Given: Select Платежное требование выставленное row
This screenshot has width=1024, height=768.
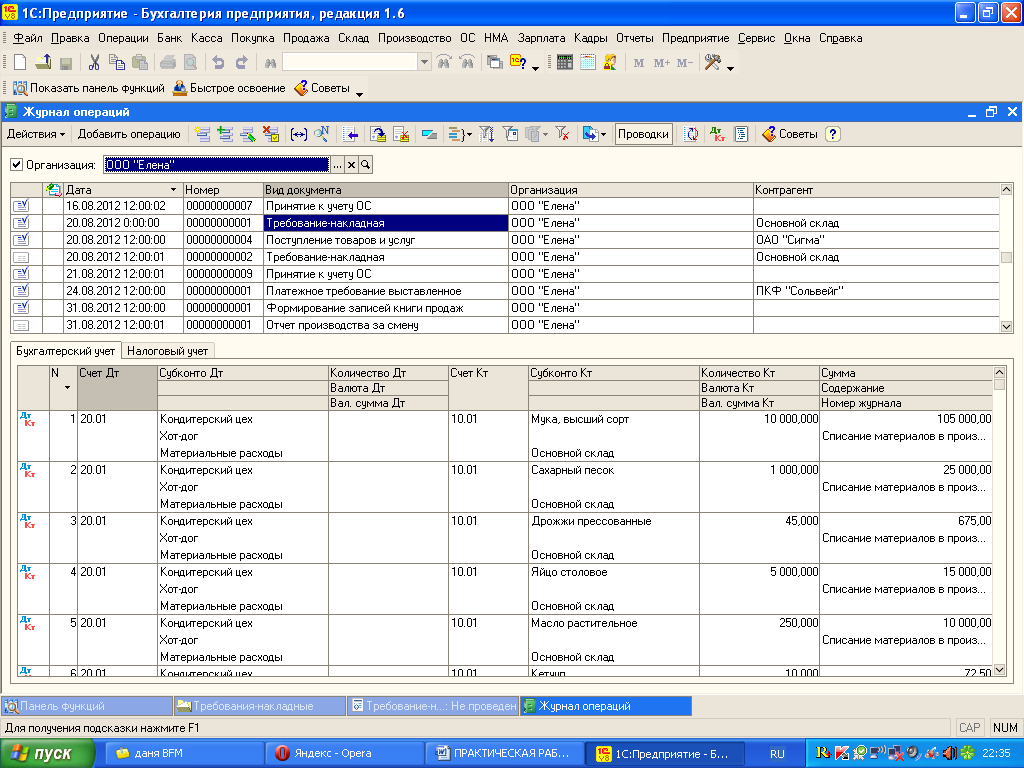Looking at the screenshot, I should click(505, 291).
